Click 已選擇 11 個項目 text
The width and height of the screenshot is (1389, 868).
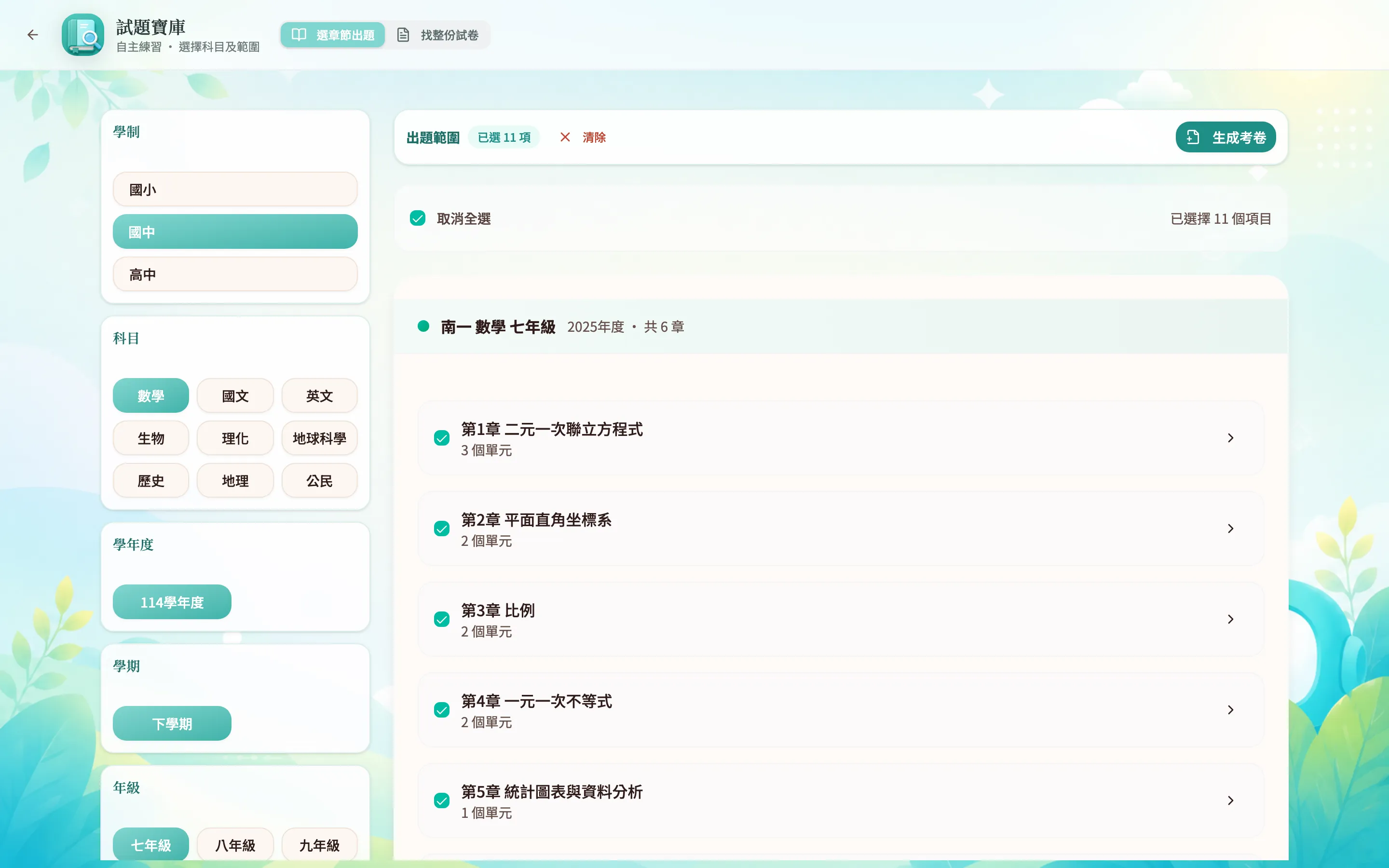[x=1221, y=219]
